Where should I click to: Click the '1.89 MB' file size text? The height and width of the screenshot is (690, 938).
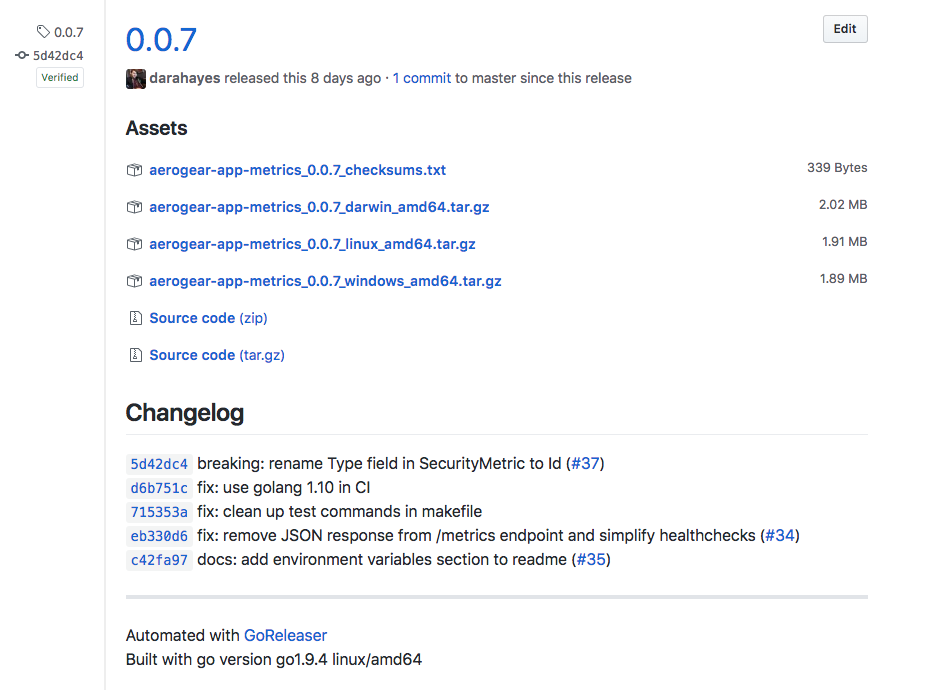point(843,279)
